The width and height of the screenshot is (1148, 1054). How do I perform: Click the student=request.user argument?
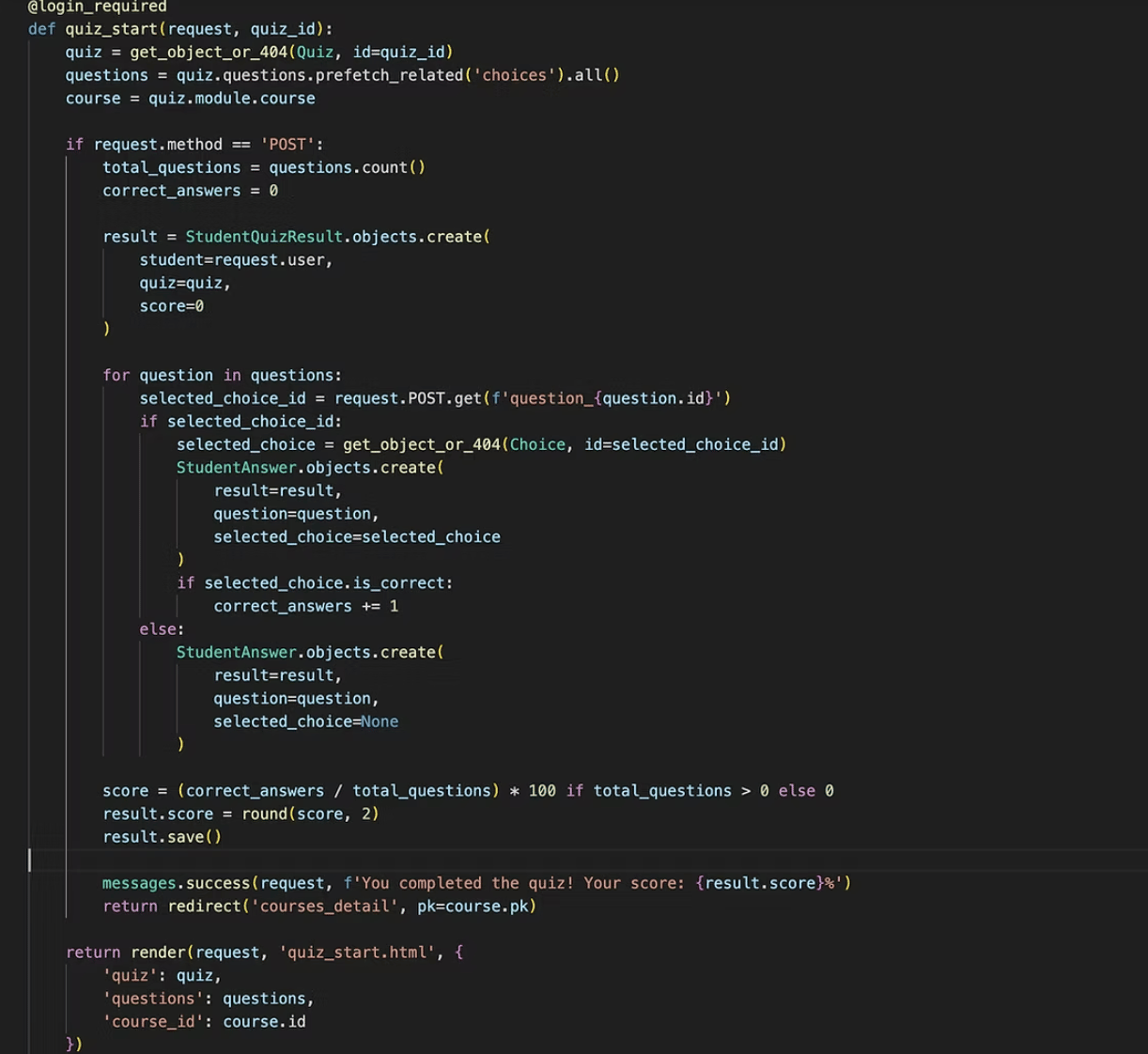point(235,260)
